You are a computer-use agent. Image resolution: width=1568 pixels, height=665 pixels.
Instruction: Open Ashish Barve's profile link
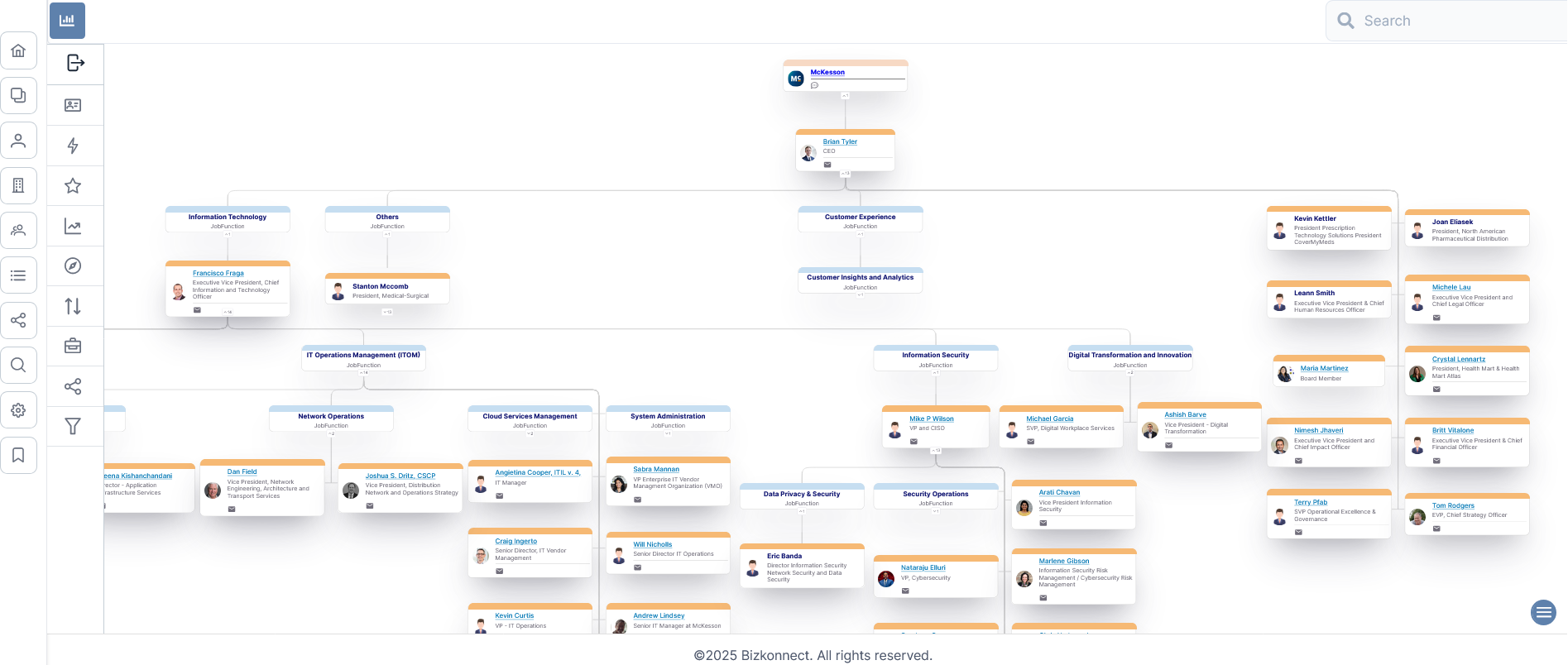coord(1185,415)
